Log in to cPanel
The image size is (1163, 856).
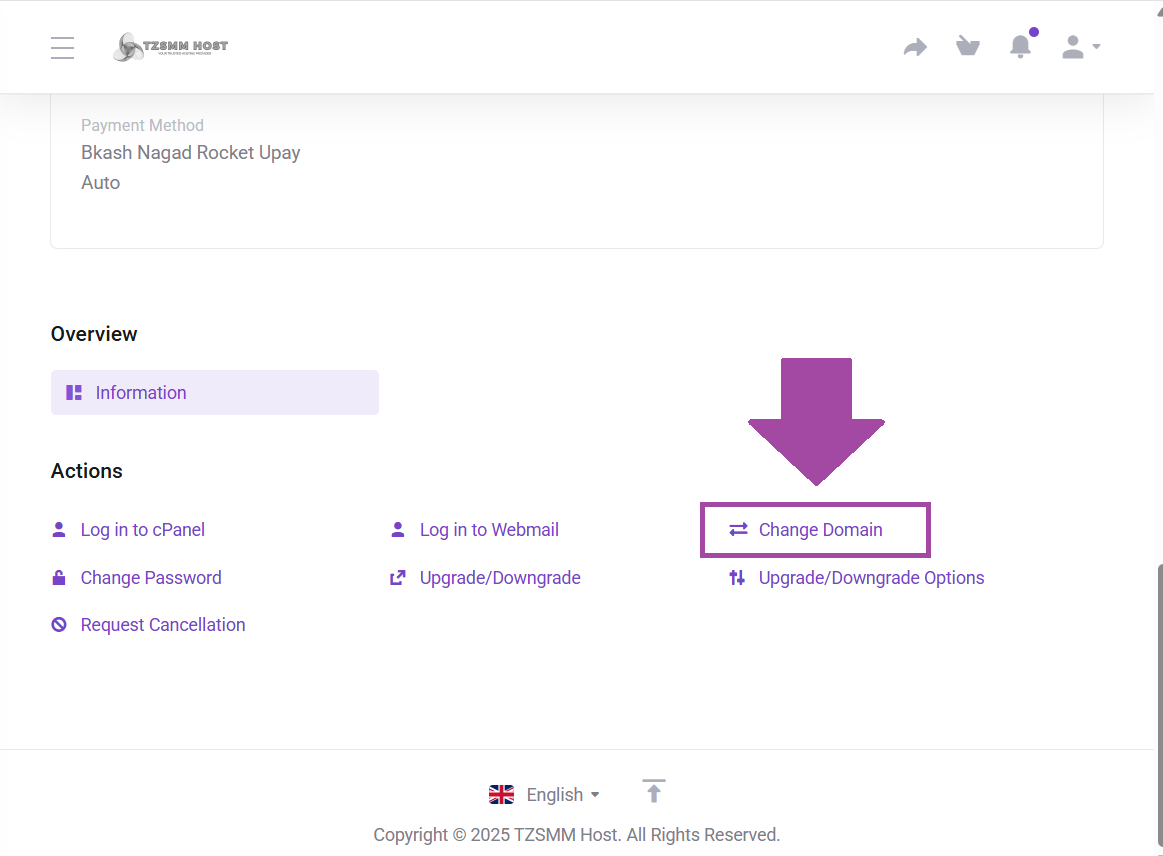142,529
